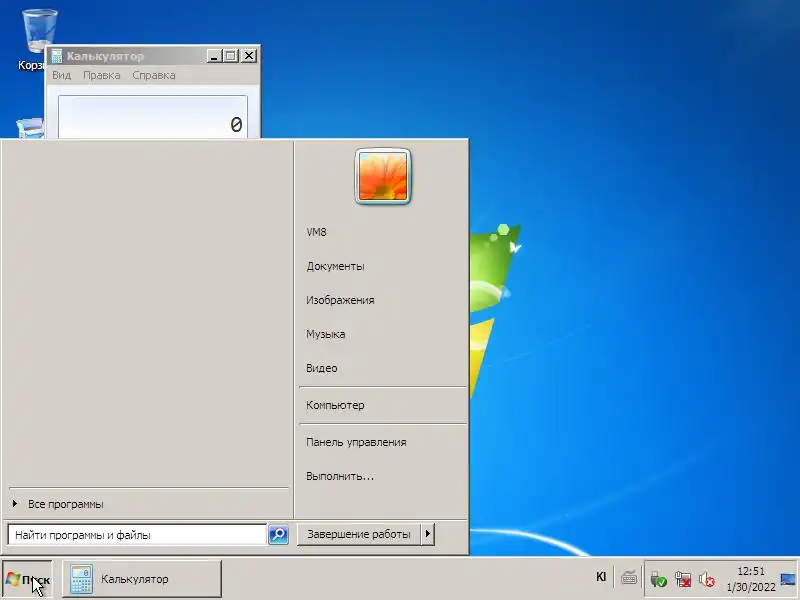
Task: Click the user account flower picture
Action: [383, 177]
